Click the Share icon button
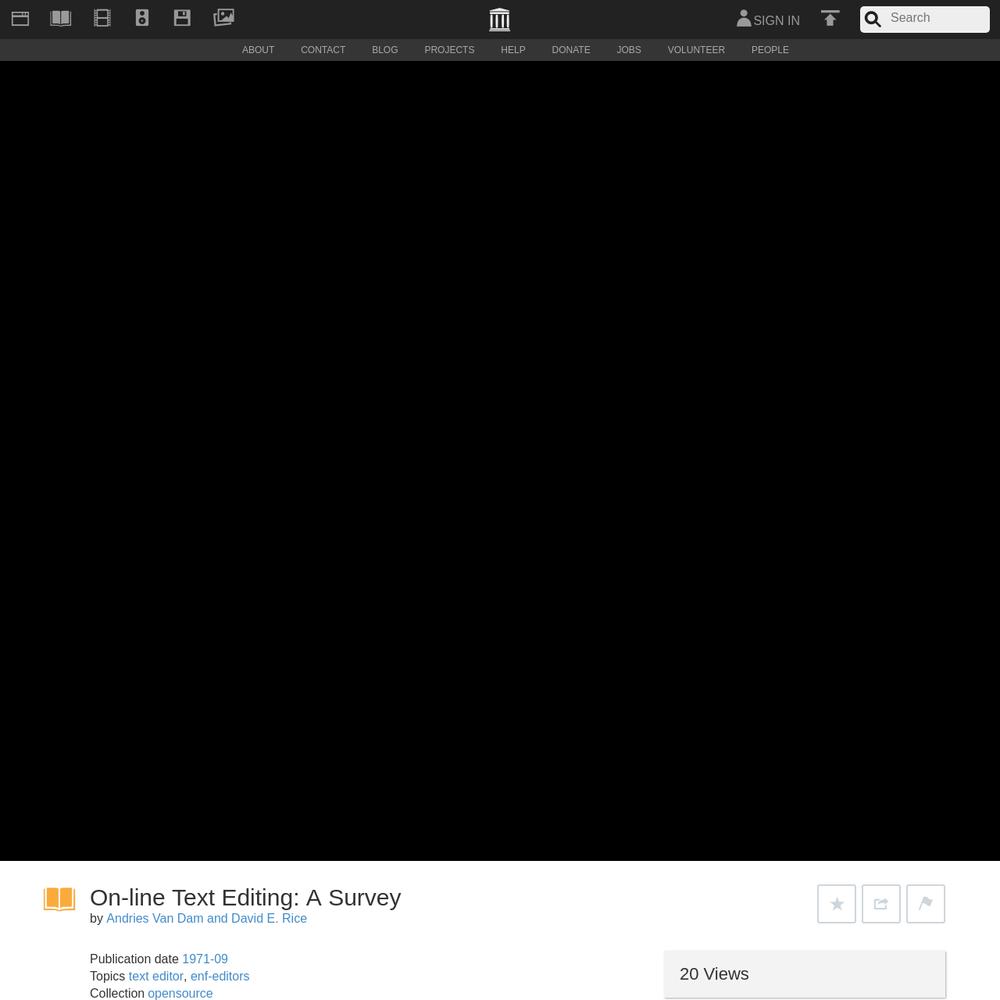 pos(881,904)
